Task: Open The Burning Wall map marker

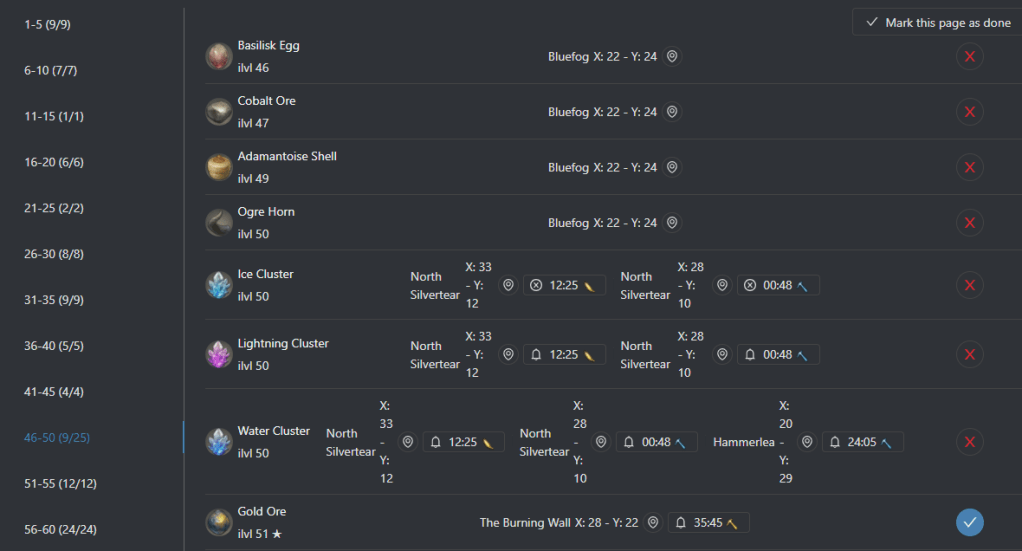Action: tap(653, 523)
